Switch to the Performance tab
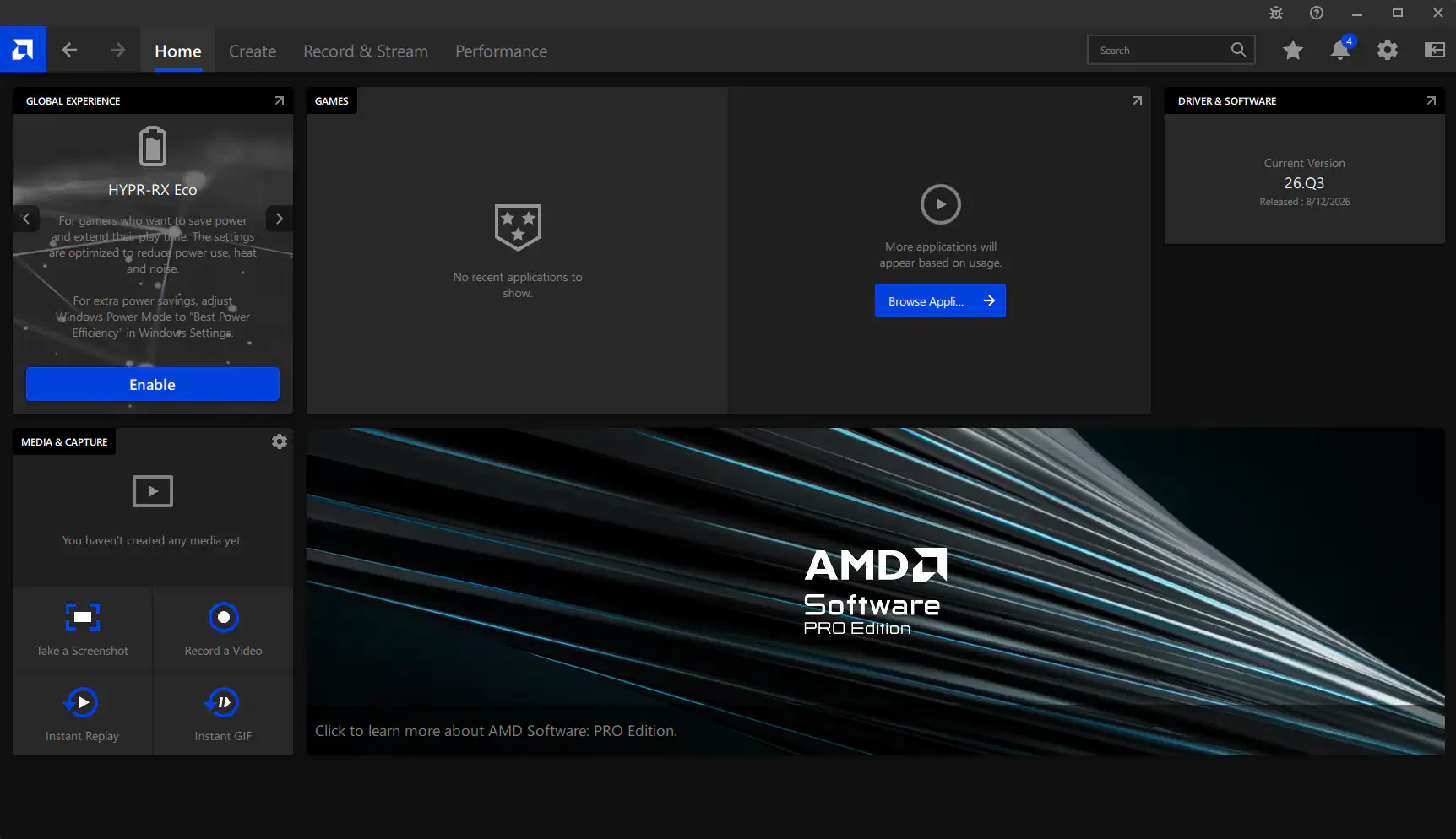Screen dimensions: 1456x839 tap(502, 51)
